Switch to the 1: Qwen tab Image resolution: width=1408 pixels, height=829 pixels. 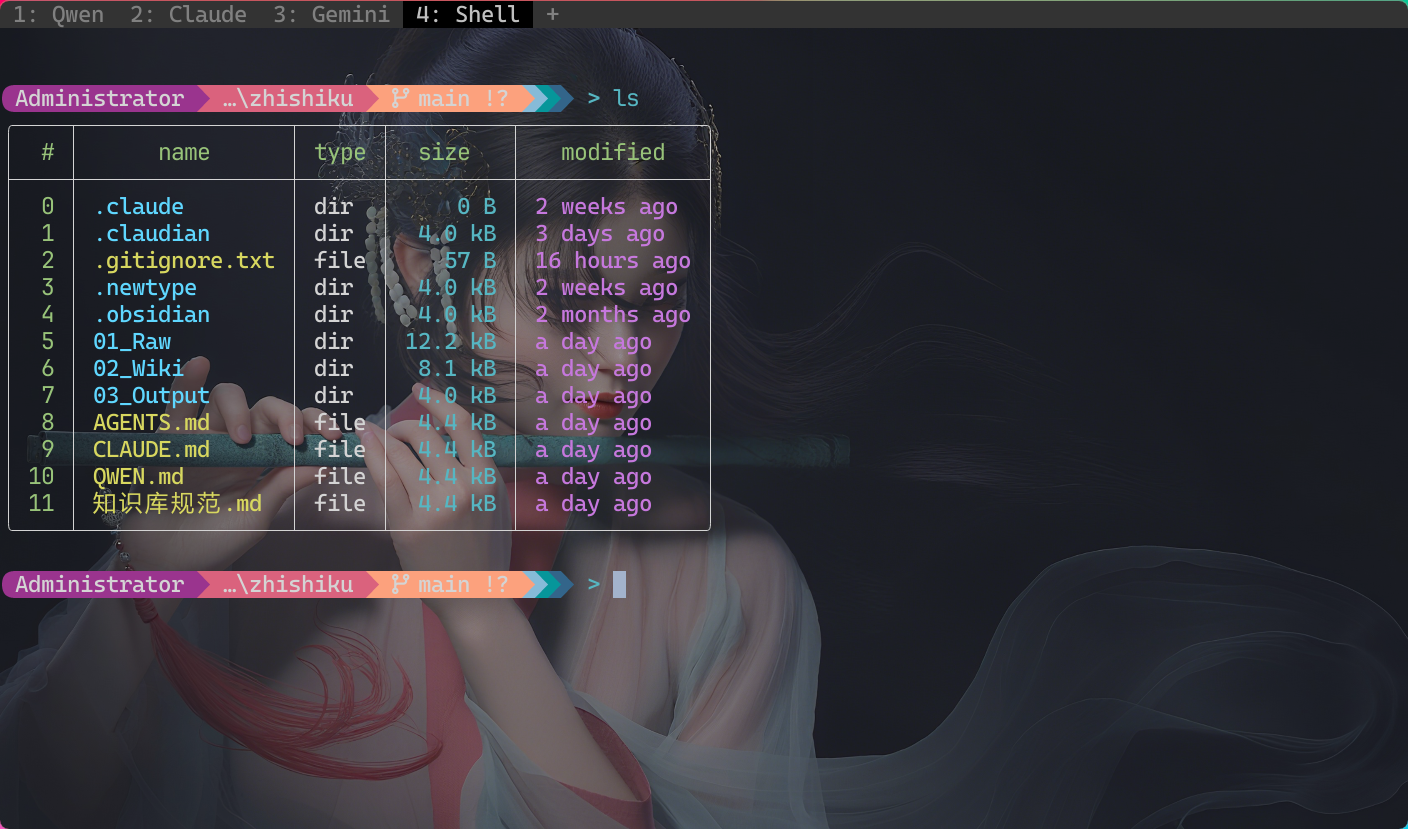58,15
